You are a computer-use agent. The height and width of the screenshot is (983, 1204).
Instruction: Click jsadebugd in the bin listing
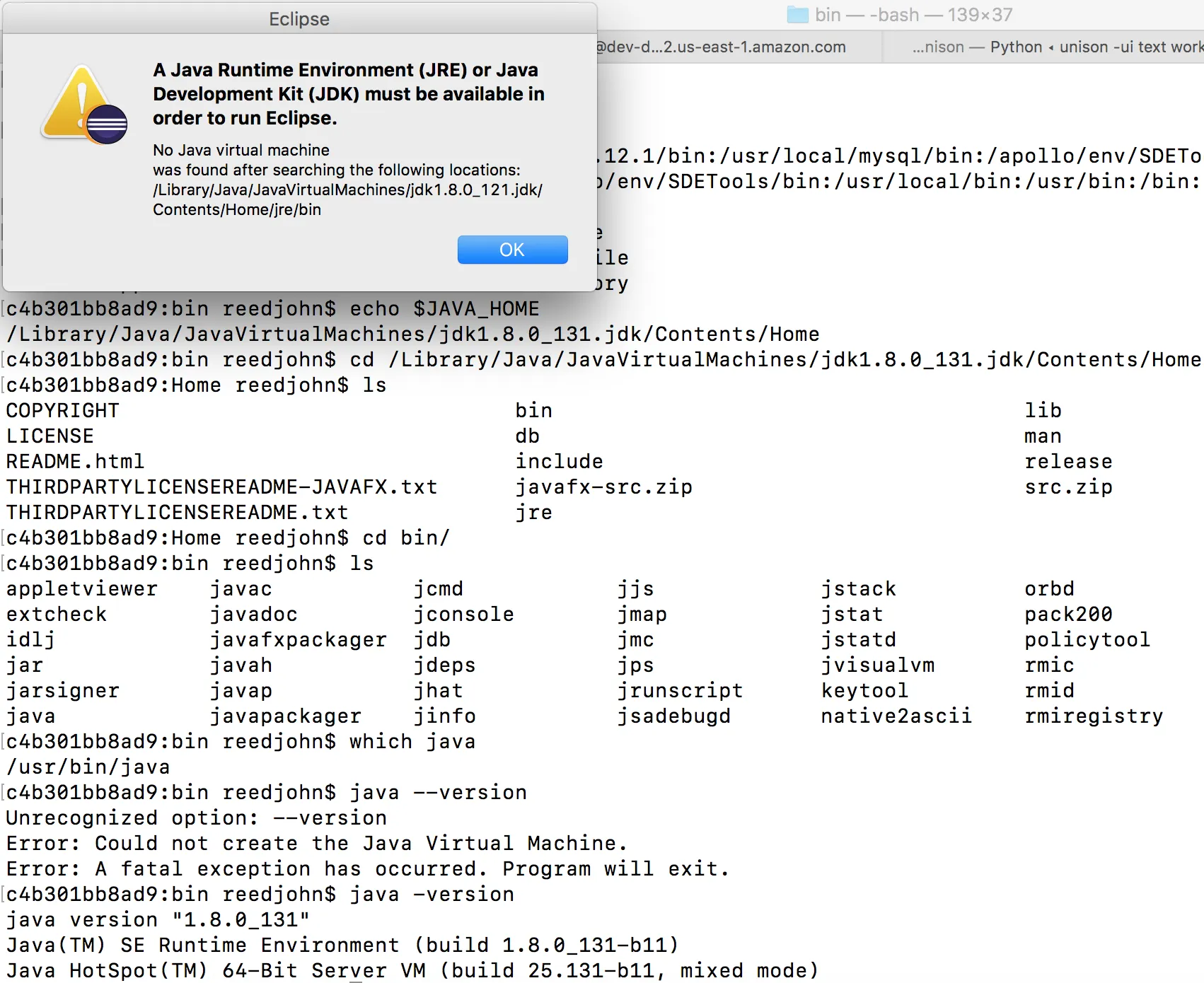tap(674, 716)
